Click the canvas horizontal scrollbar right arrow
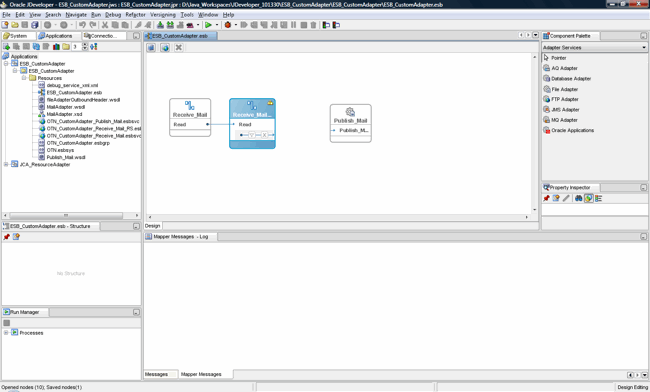This screenshot has width=650, height=392. [527, 217]
